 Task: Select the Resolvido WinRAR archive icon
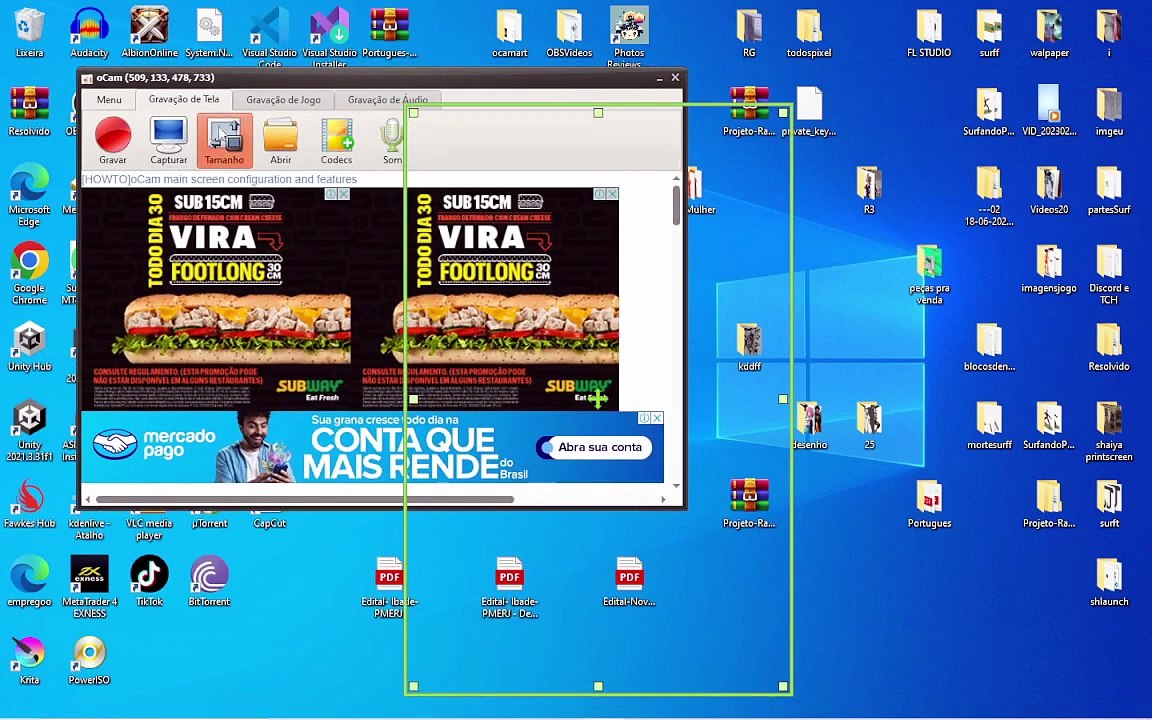click(29, 111)
